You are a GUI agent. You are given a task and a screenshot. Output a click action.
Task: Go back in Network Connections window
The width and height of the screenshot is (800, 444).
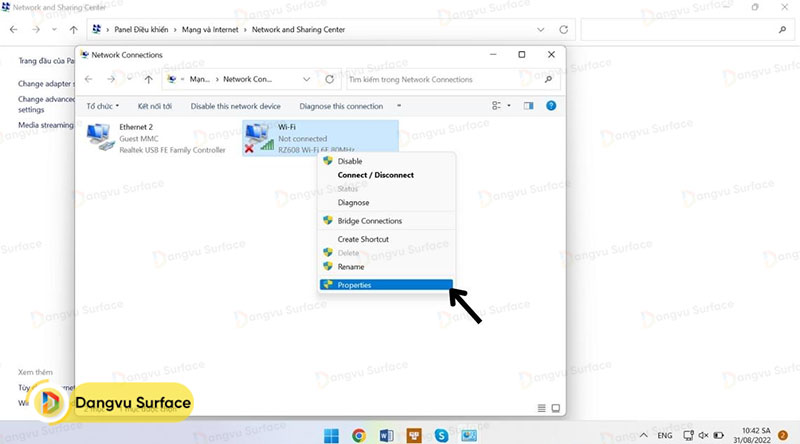[x=89, y=79]
